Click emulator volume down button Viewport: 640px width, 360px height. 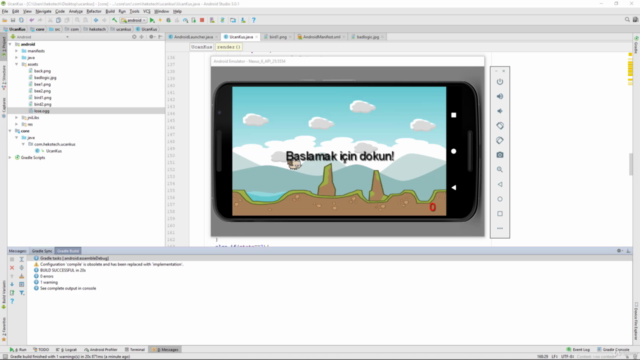[x=500, y=111]
